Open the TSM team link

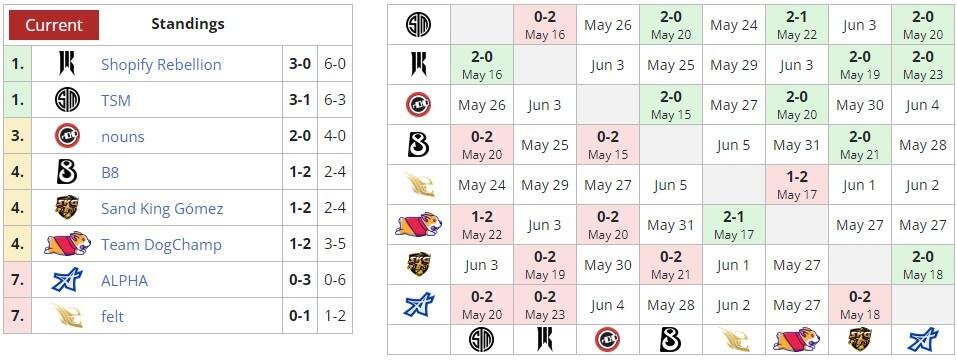(x=116, y=100)
